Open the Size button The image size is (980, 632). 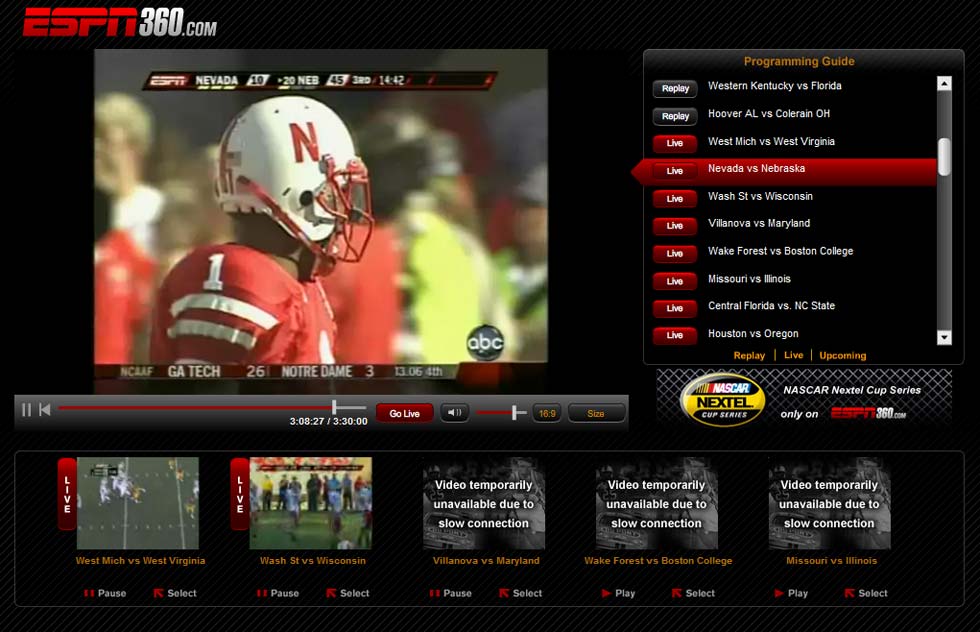pyautogui.click(x=596, y=413)
